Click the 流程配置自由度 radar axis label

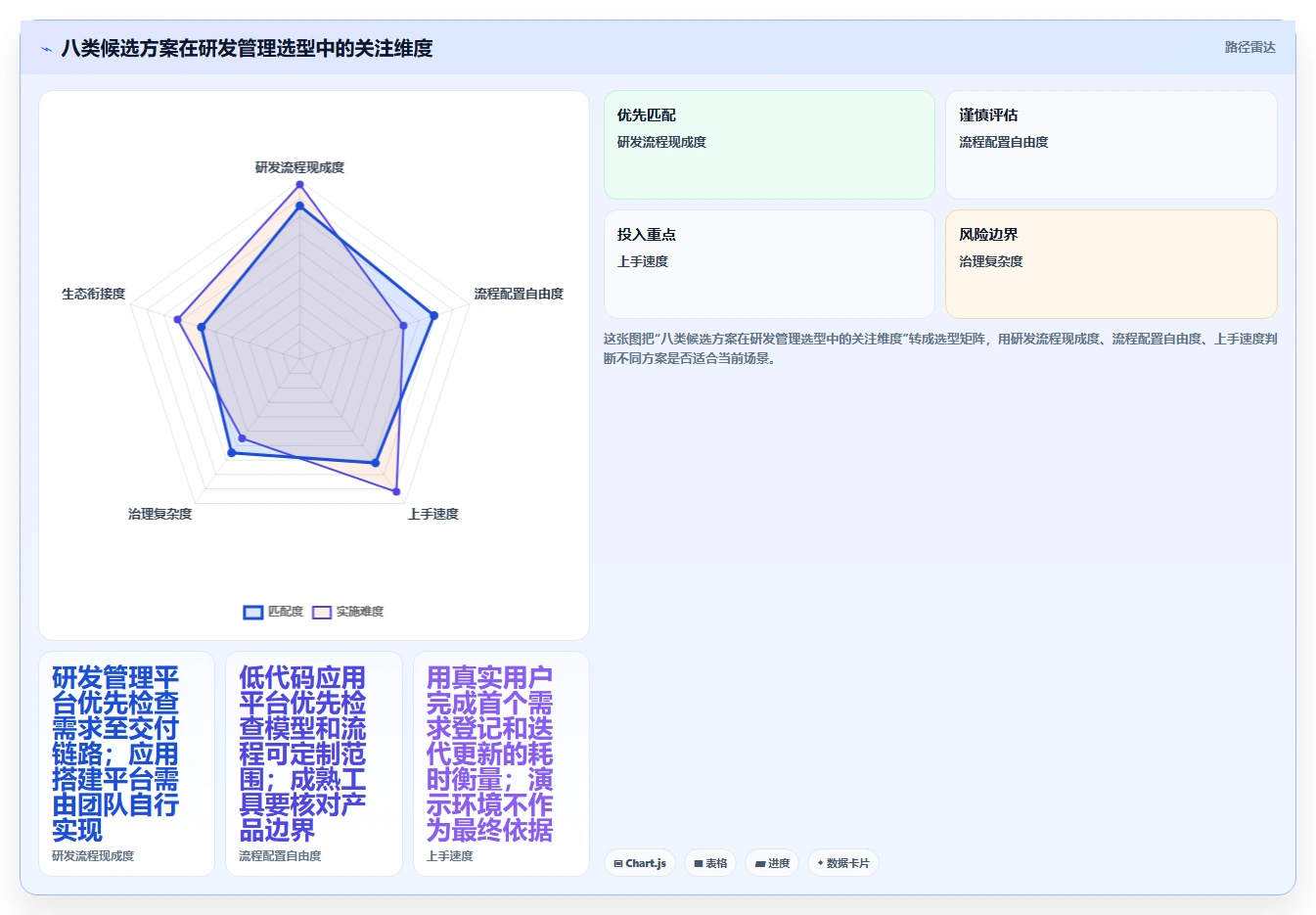pos(519,294)
